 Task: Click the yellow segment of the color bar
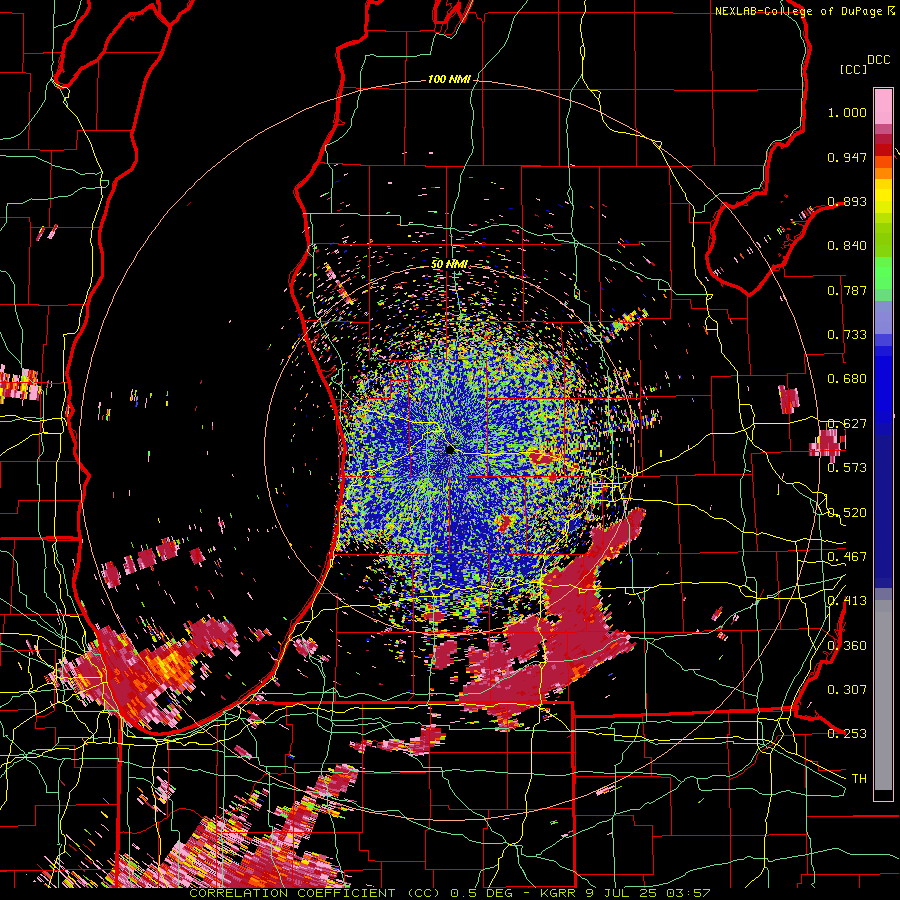pos(883,196)
